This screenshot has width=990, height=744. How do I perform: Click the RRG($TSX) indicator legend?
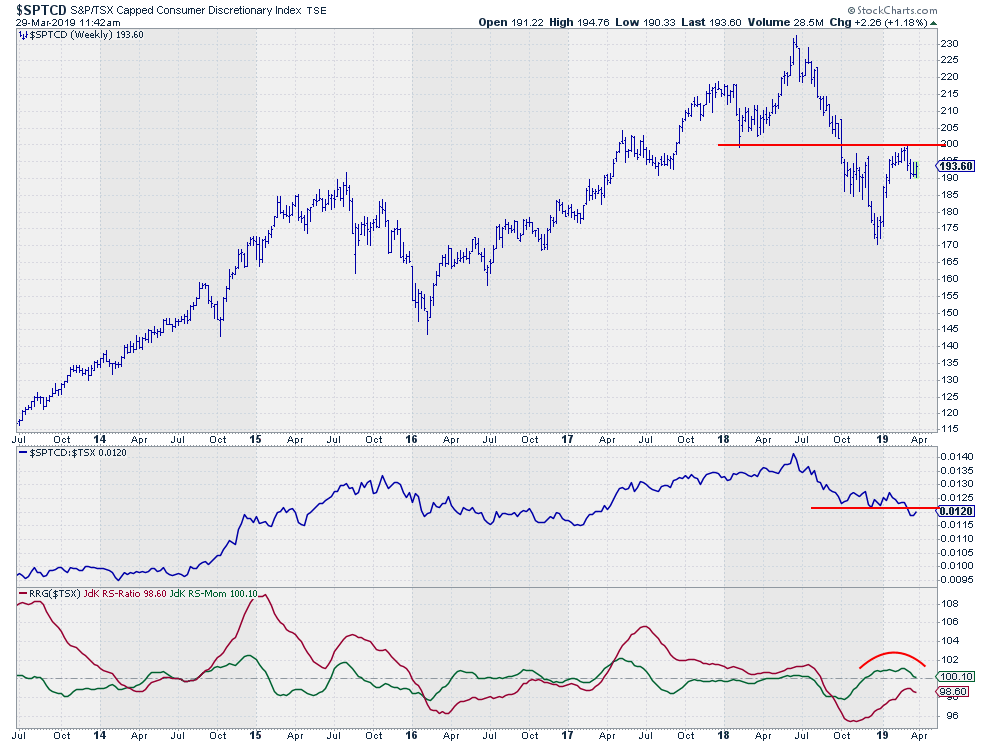[55, 594]
